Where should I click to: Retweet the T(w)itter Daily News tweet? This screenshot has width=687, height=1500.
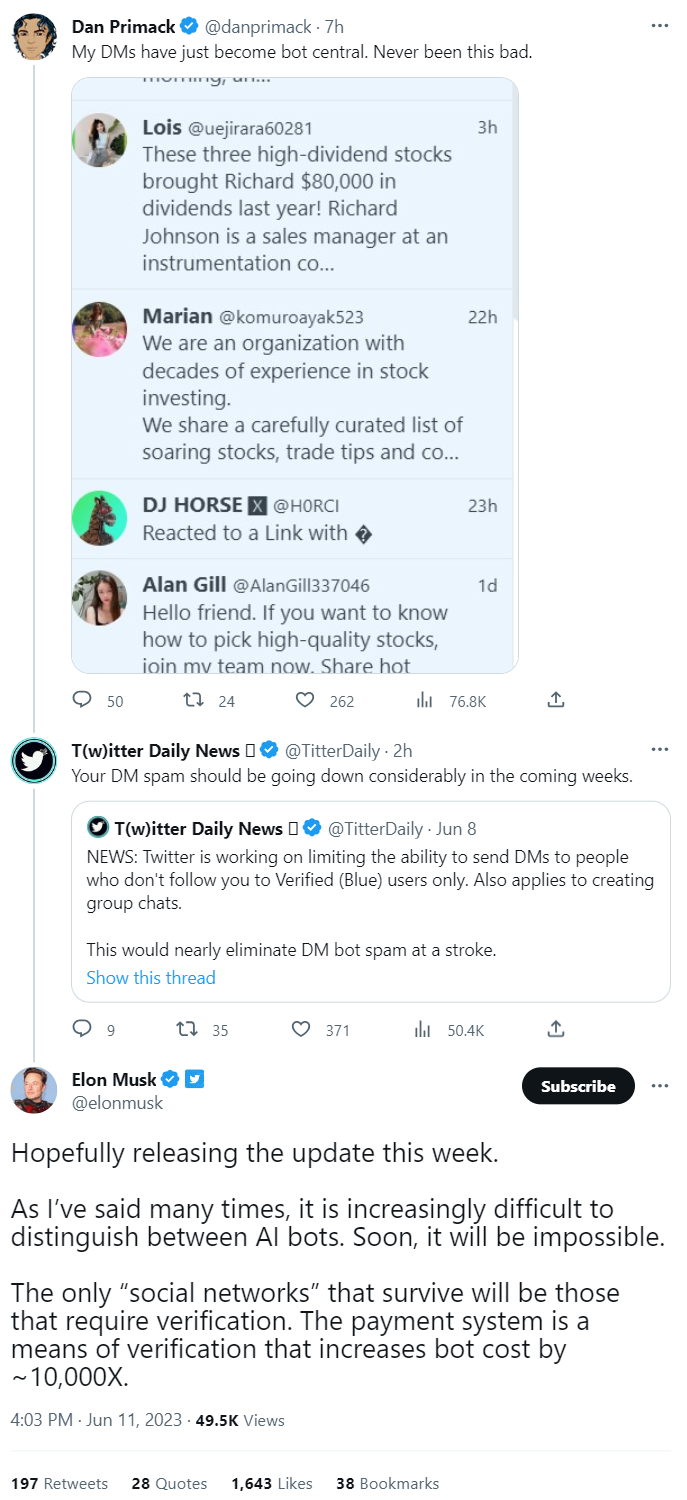pos(187,1028)
